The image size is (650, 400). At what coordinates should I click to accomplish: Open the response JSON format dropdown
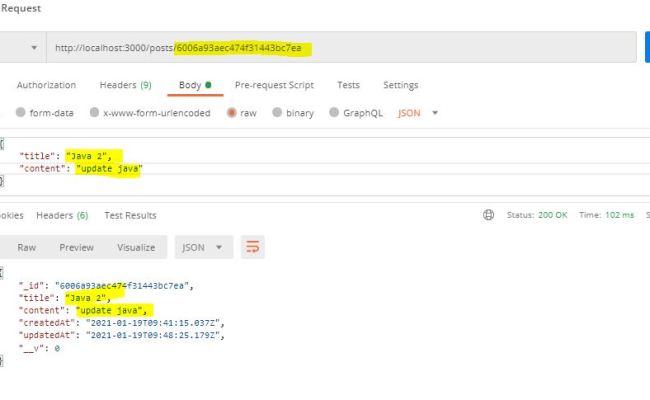(204, 247)
